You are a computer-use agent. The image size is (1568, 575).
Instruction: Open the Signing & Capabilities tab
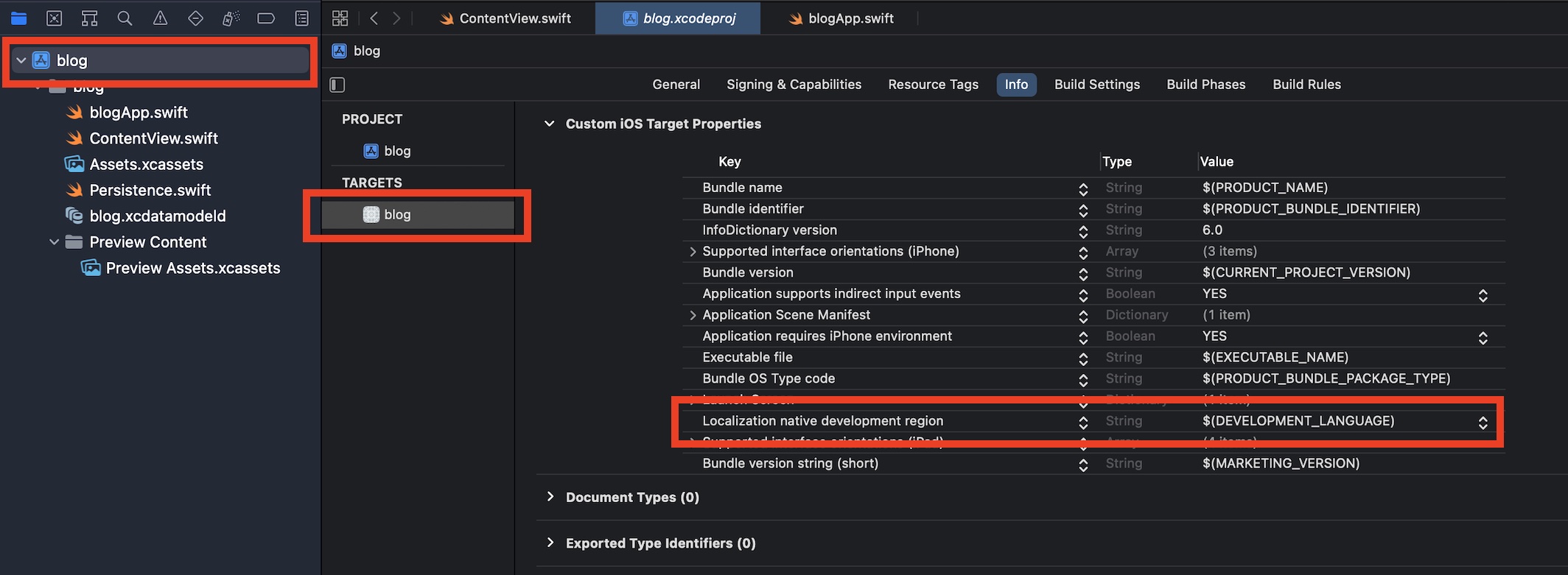(794, 85)
